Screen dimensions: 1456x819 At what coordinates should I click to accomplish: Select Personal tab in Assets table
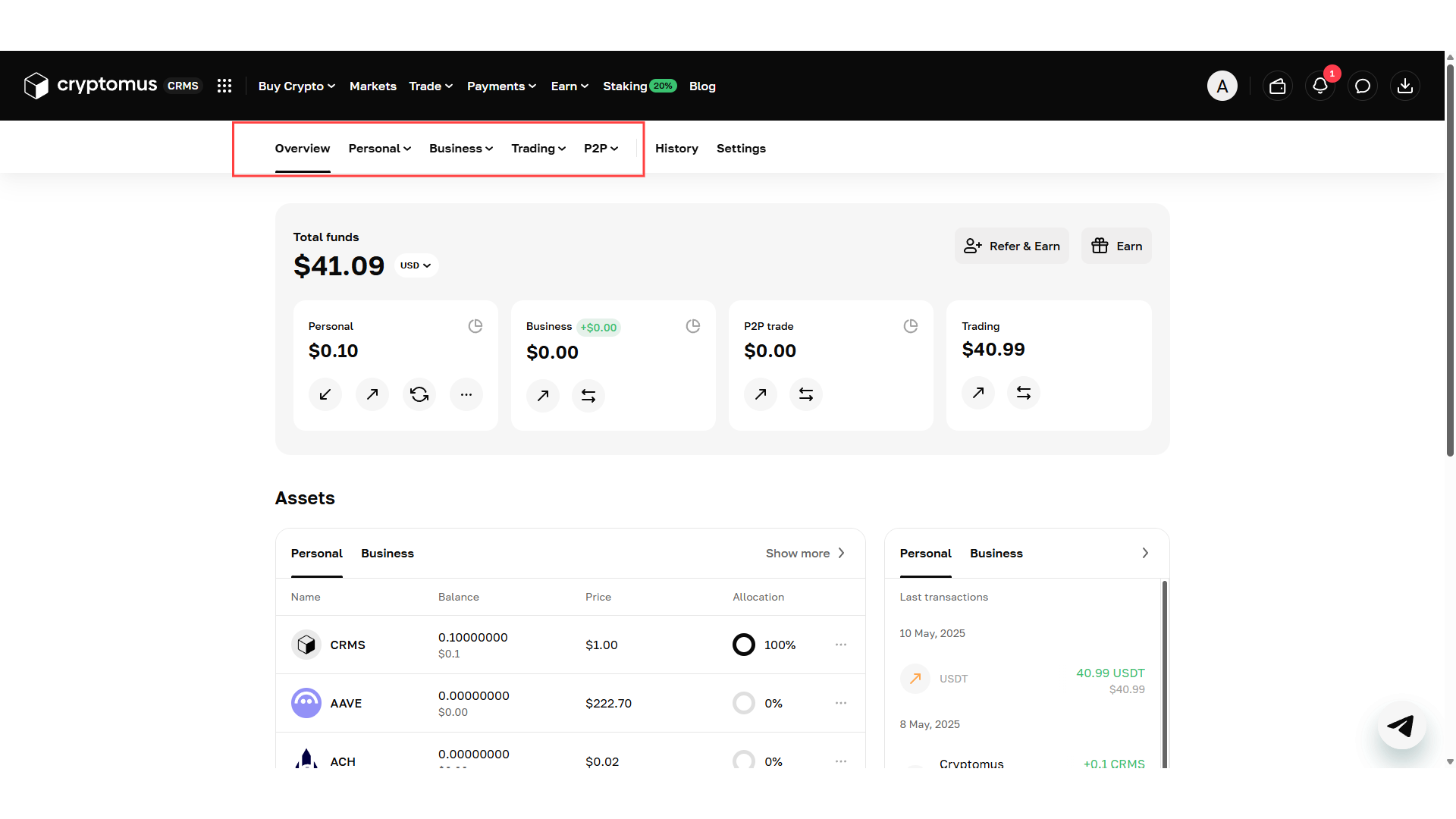point(317,554)
